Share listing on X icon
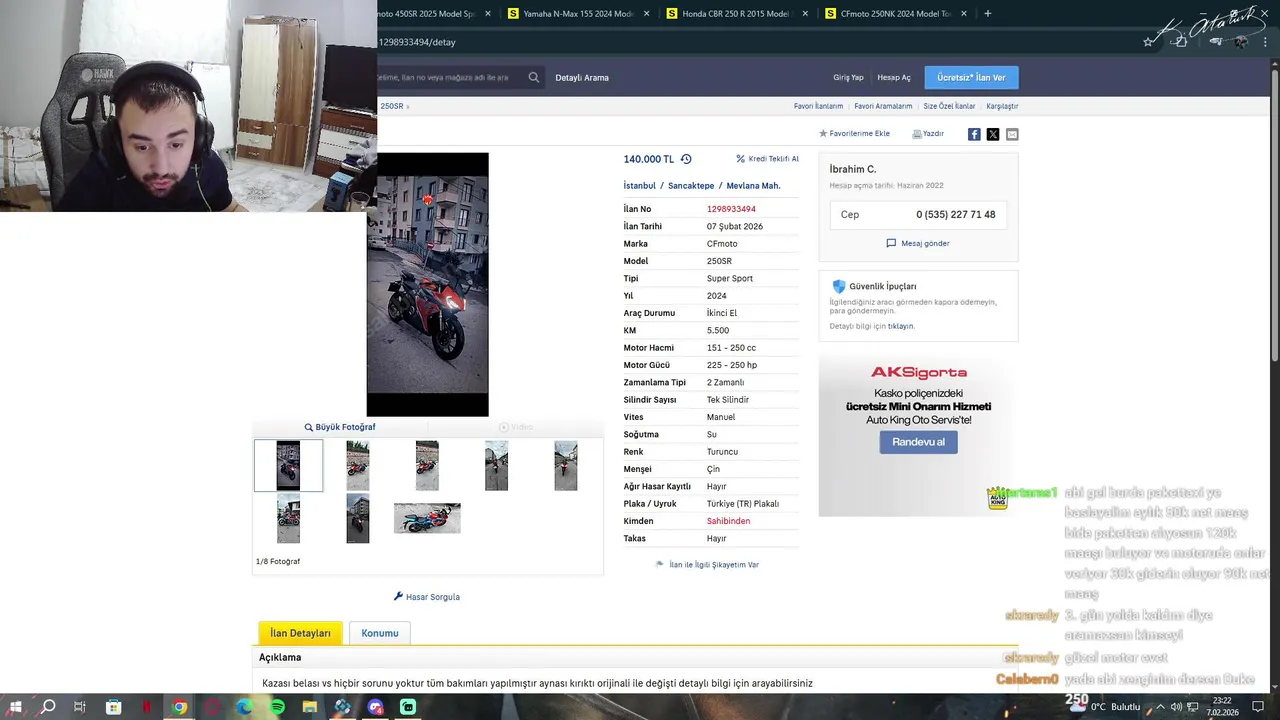Screen dimensions: 1280x720 [993, 134]
